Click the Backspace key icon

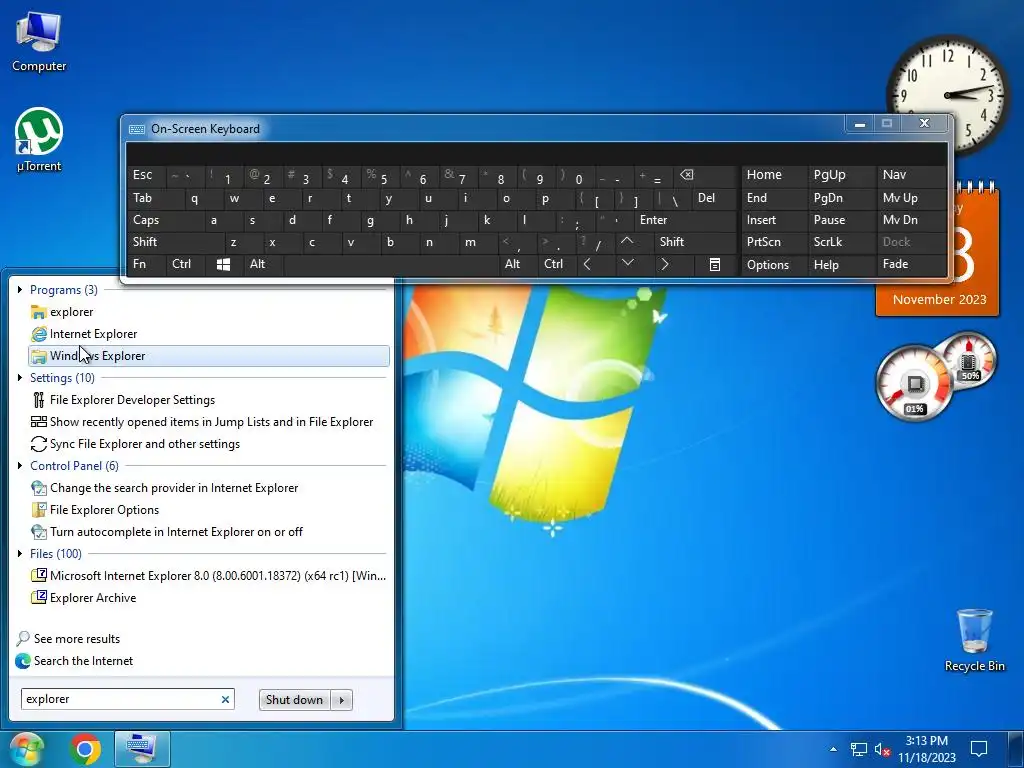pos(686,175)
